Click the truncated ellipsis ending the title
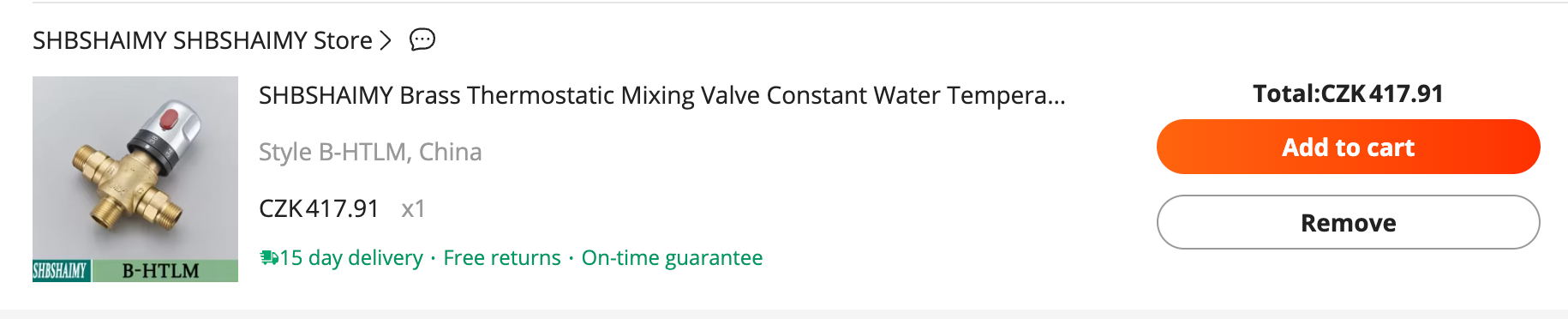Viewport: 1568px width, 319px height. click(1056, 96)
